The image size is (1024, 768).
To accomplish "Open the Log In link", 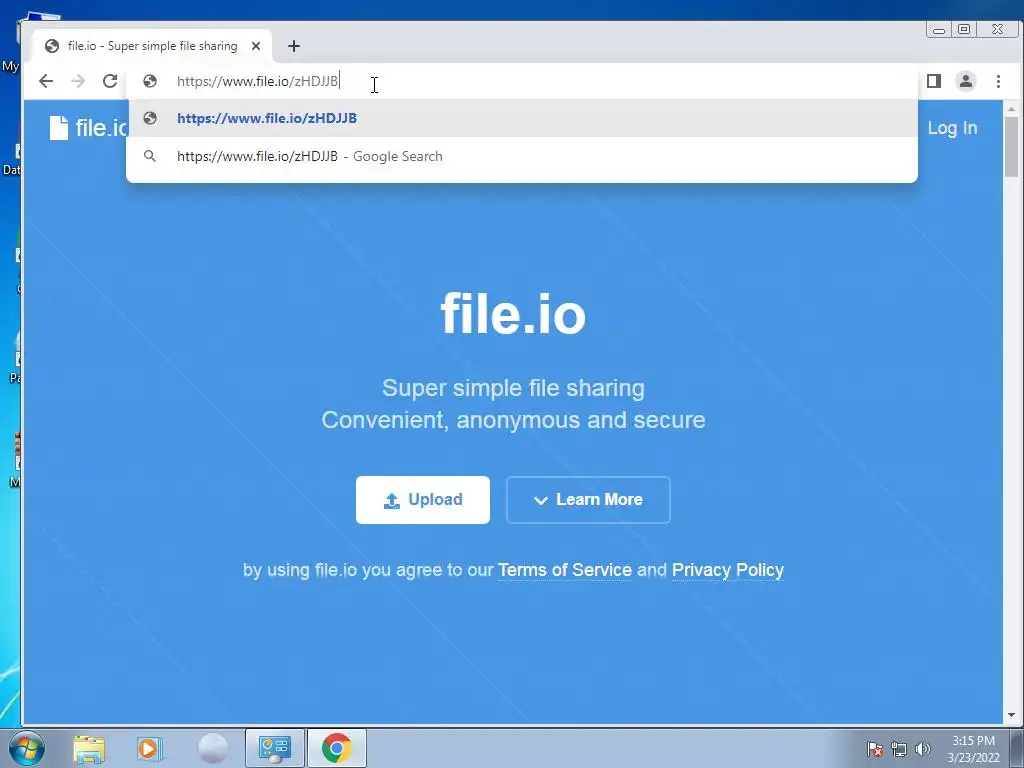I will point(952,128).
